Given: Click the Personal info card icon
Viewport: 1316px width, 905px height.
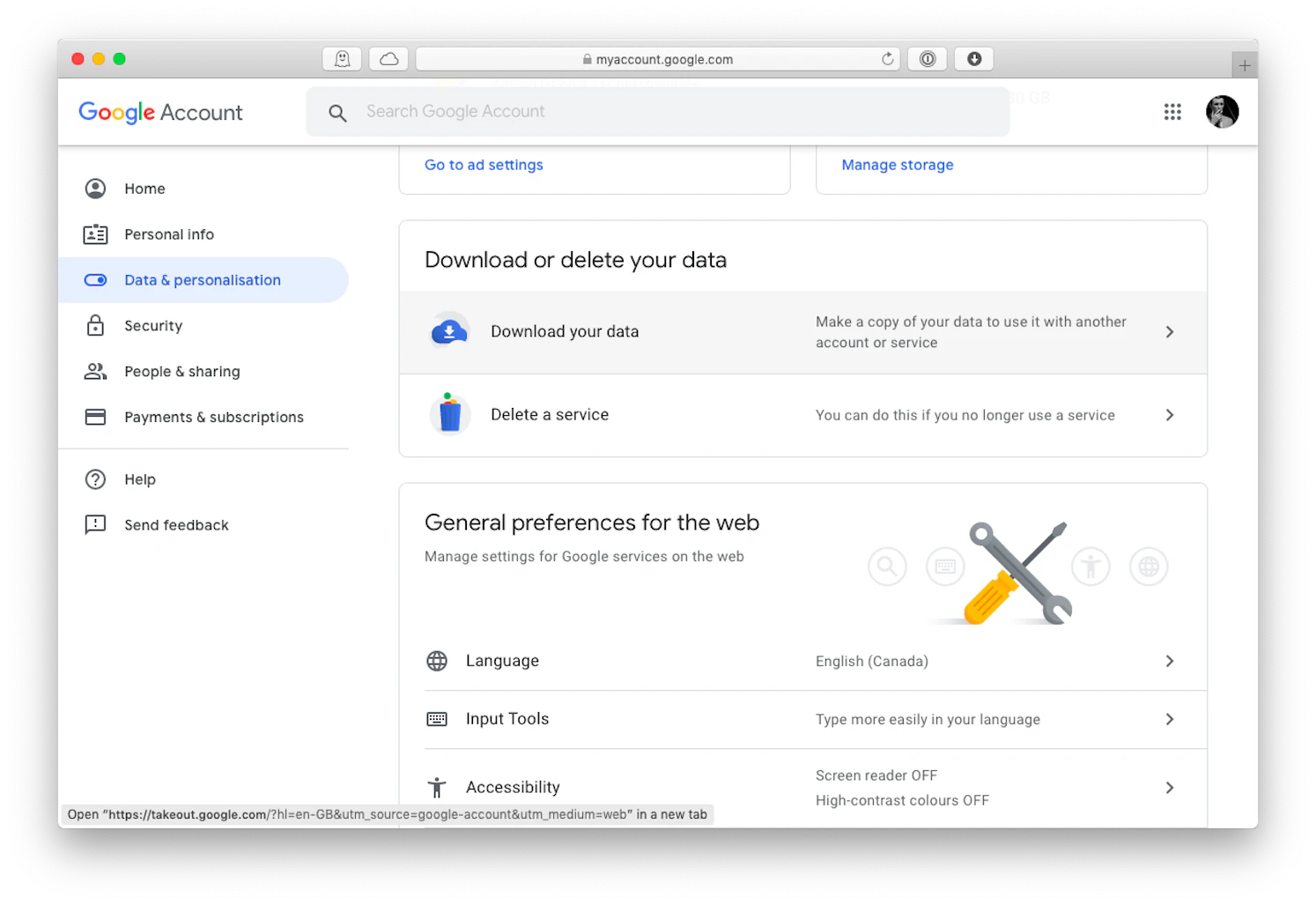Looking at the screenshot, I should tap(95, 234).
